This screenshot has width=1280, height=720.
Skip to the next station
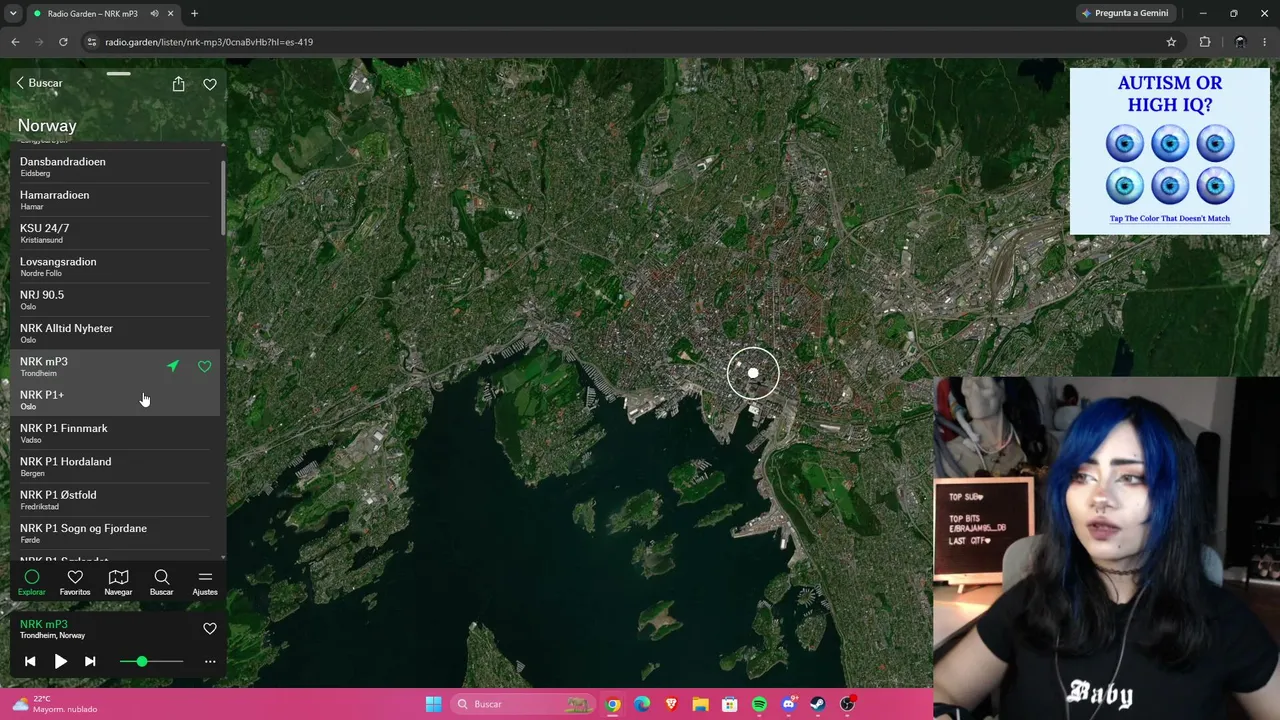[90, 661]
